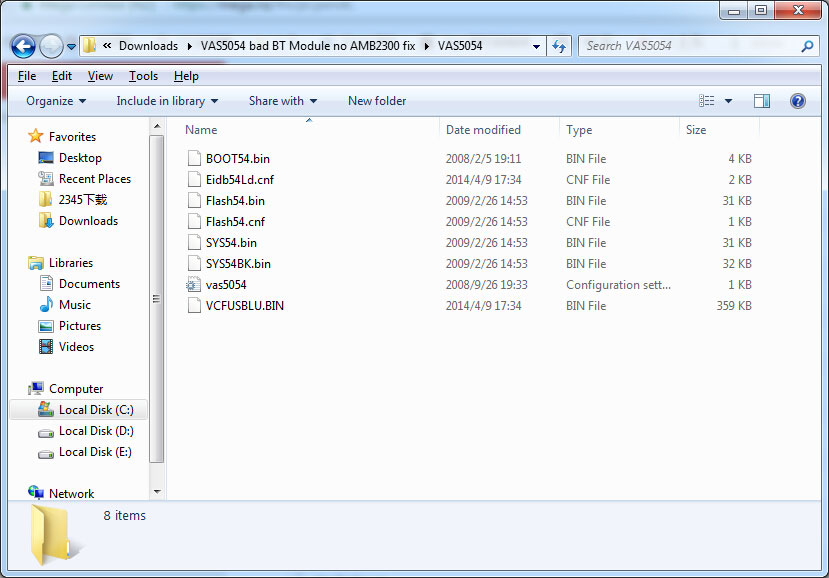Click the VAS5054 breadcrumb in address bar
This screenshot has width=829, height=578.
460,46
